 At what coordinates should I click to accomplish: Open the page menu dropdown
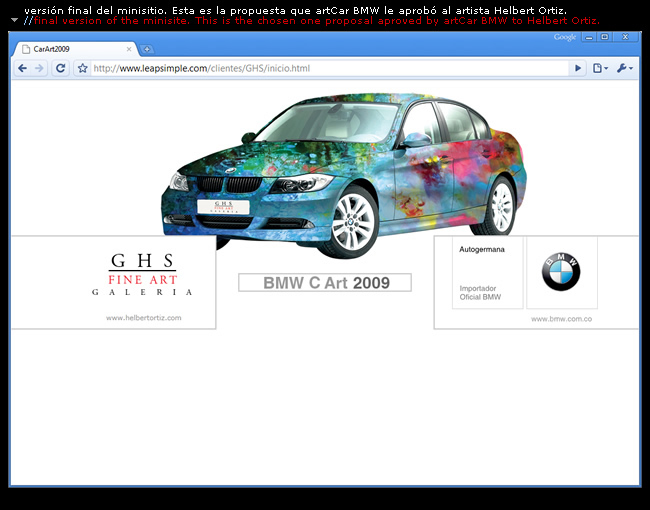click(x=600, y=68)
